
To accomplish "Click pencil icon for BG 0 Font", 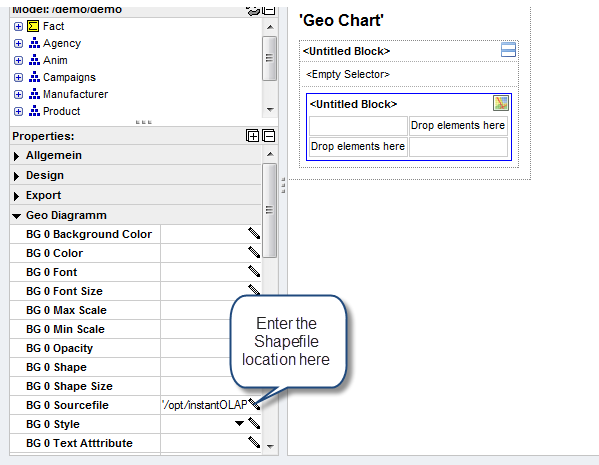I will [254, 271].
